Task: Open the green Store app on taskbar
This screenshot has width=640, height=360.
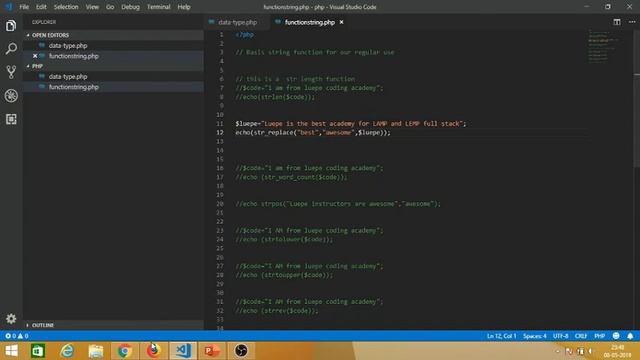Action: click(x=38, y=351)
